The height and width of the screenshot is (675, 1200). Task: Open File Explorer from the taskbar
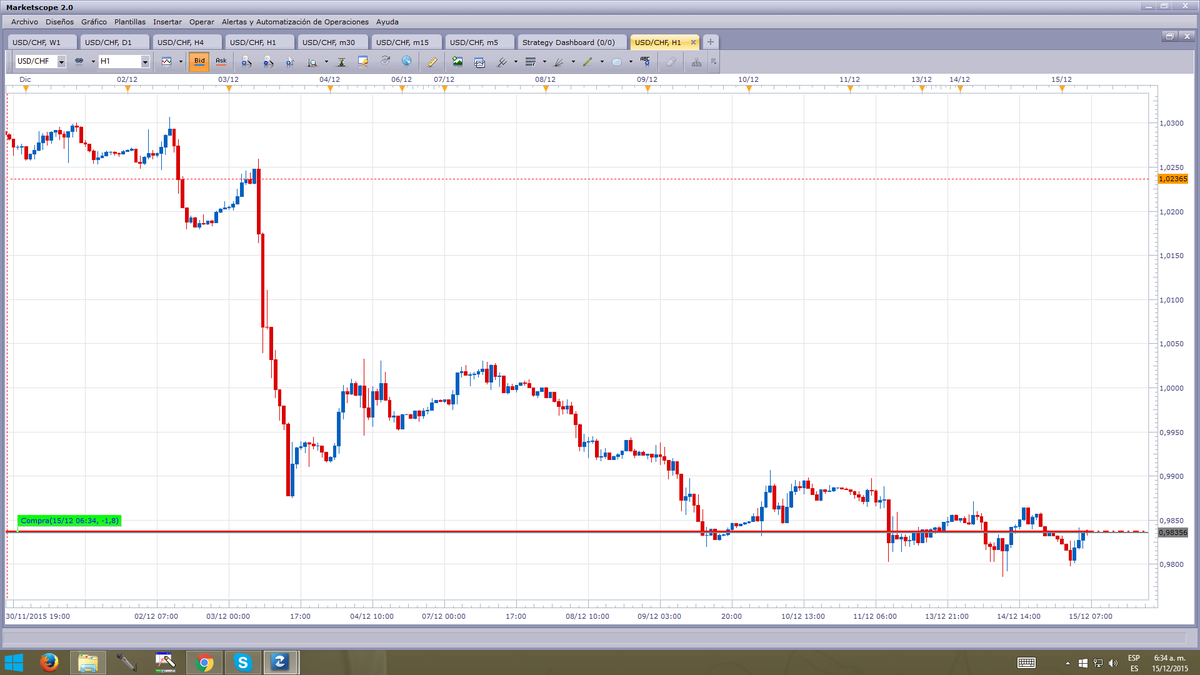(87, 661)
